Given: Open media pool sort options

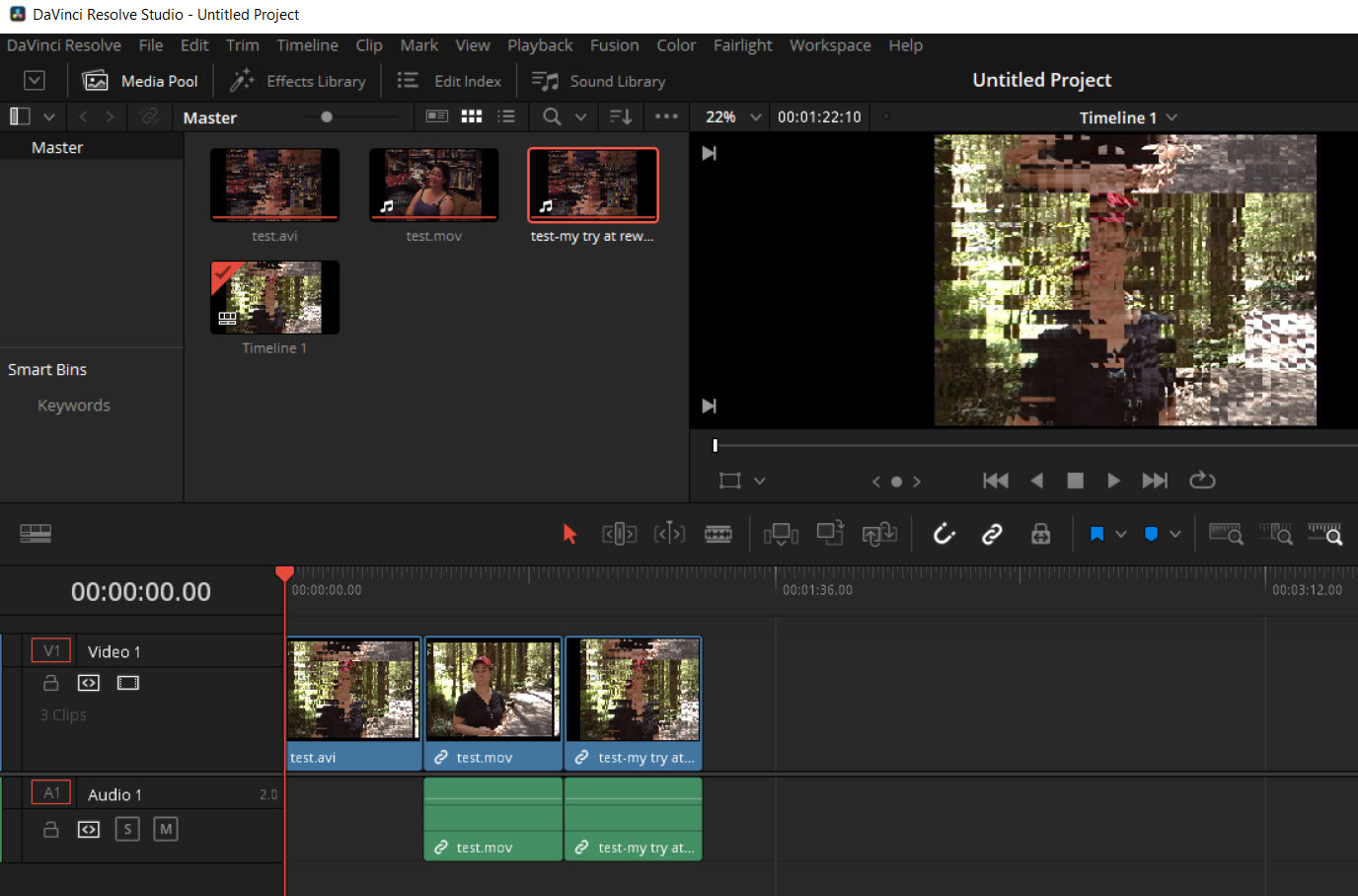Looking at the screenshot, I should 621,116.
